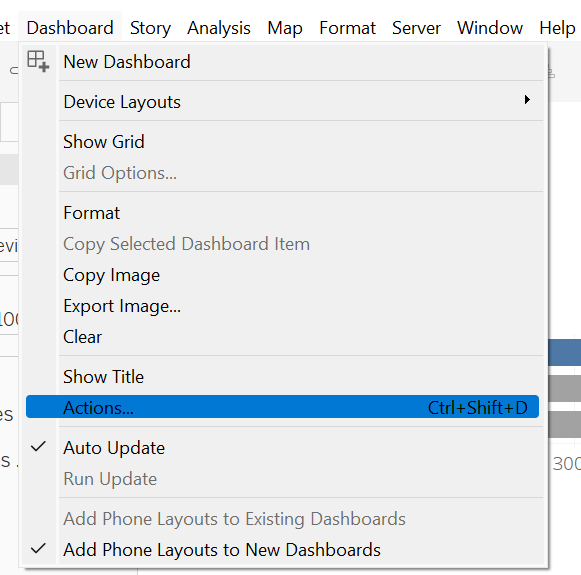Click the New Dashboard grid-plus icon
581x575 pixels.
pos(38,62)
